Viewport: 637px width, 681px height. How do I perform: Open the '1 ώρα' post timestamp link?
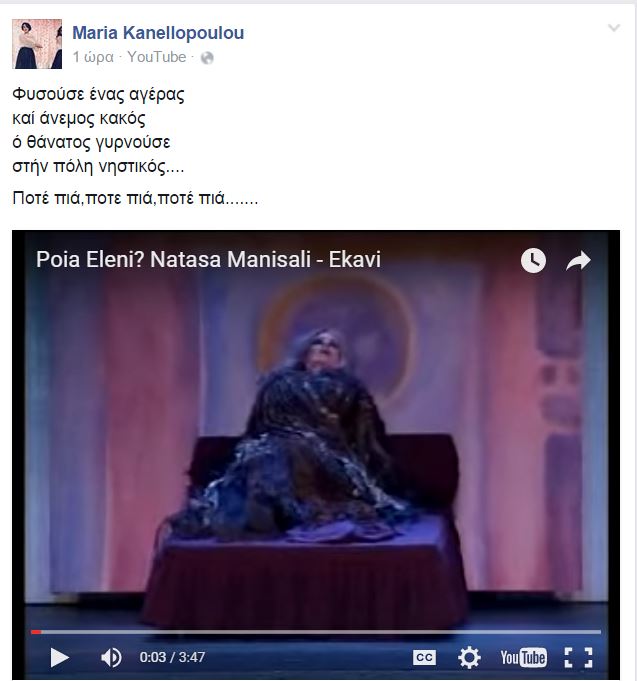93,57
